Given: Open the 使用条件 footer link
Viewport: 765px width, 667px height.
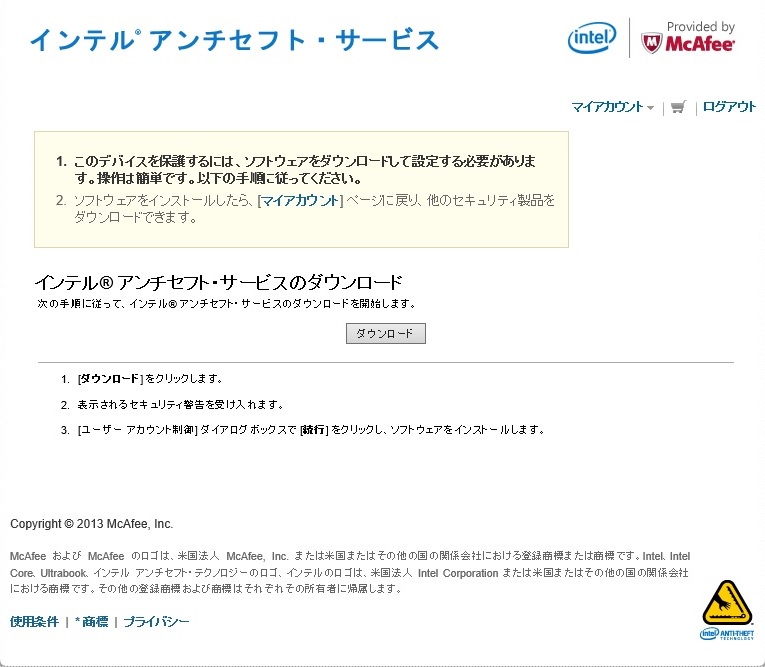Looking at the screenshot, I should point(34,622).
